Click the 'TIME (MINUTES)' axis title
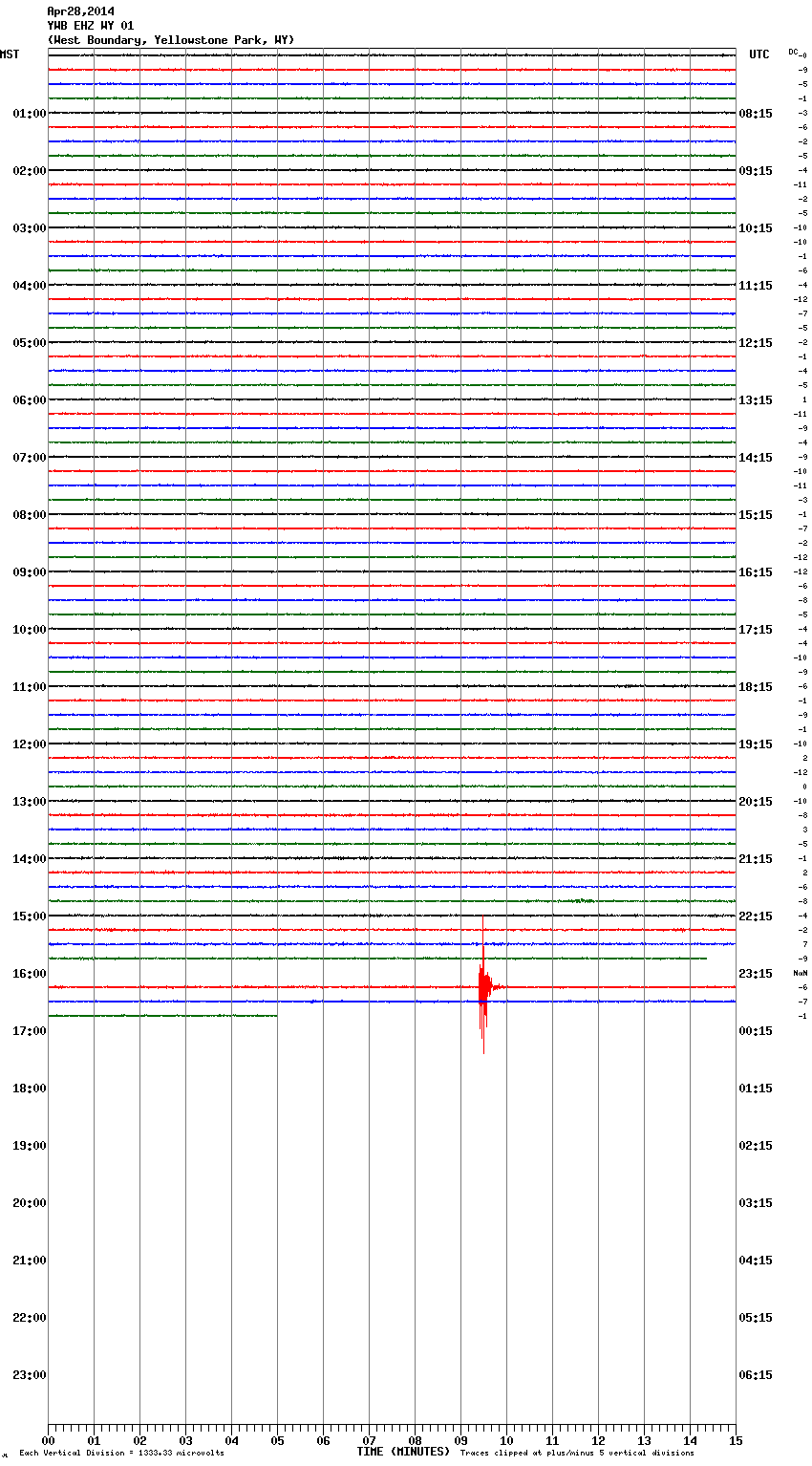 (x=403, y=1452)
